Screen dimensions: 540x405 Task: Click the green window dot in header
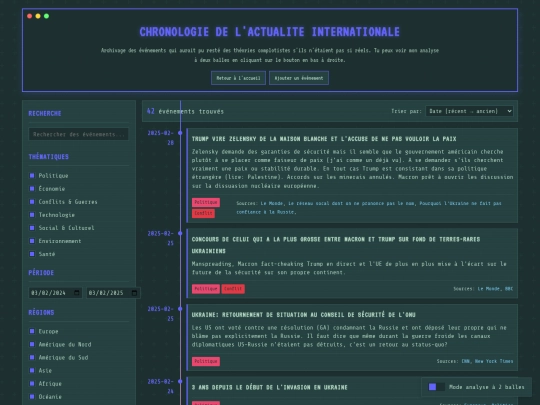pyautogui.click(x=46, y=16)
